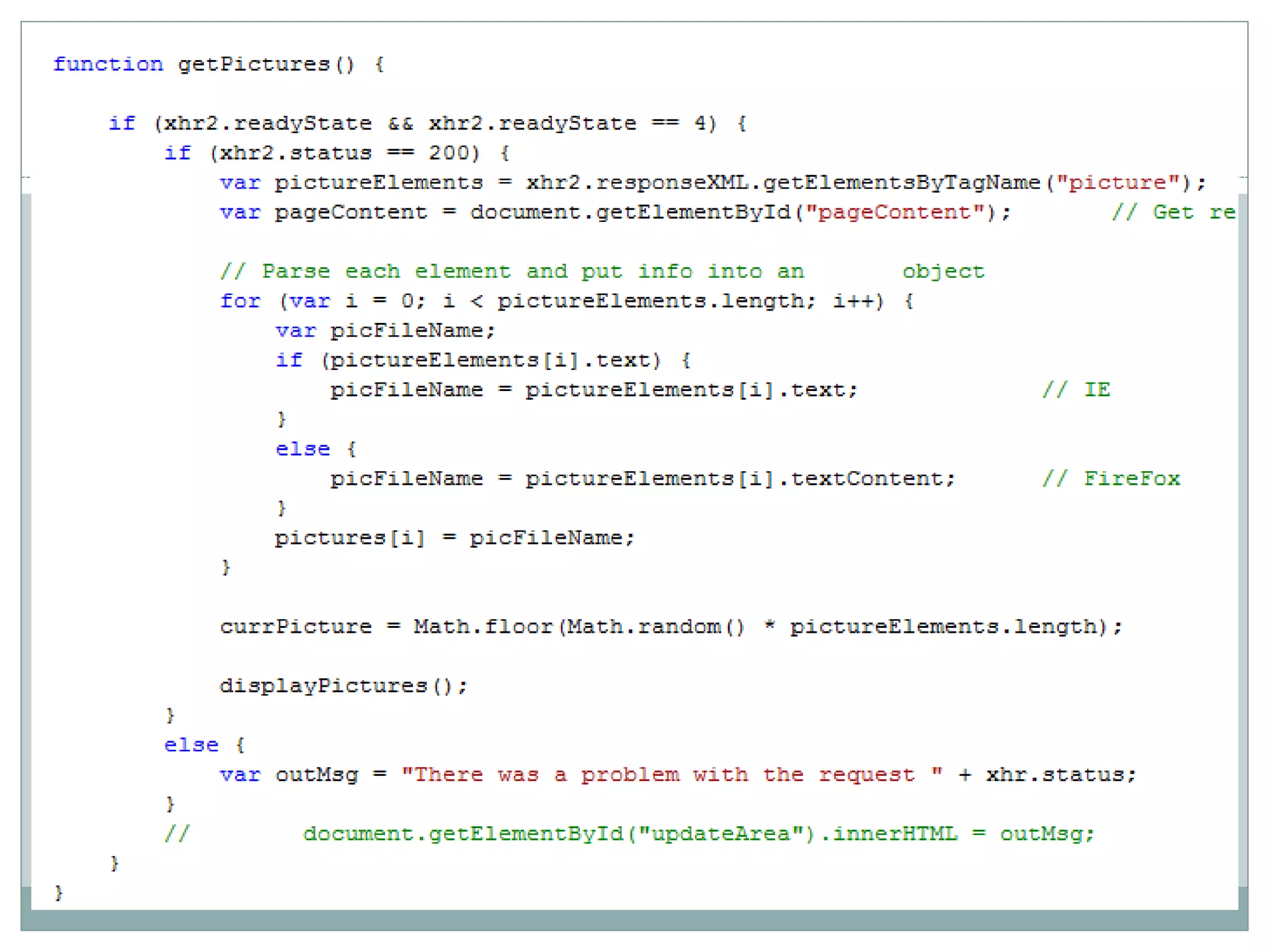Click the "pageContent" string literal
This screenshot has height=952, width=1270.
click(894, 213)
